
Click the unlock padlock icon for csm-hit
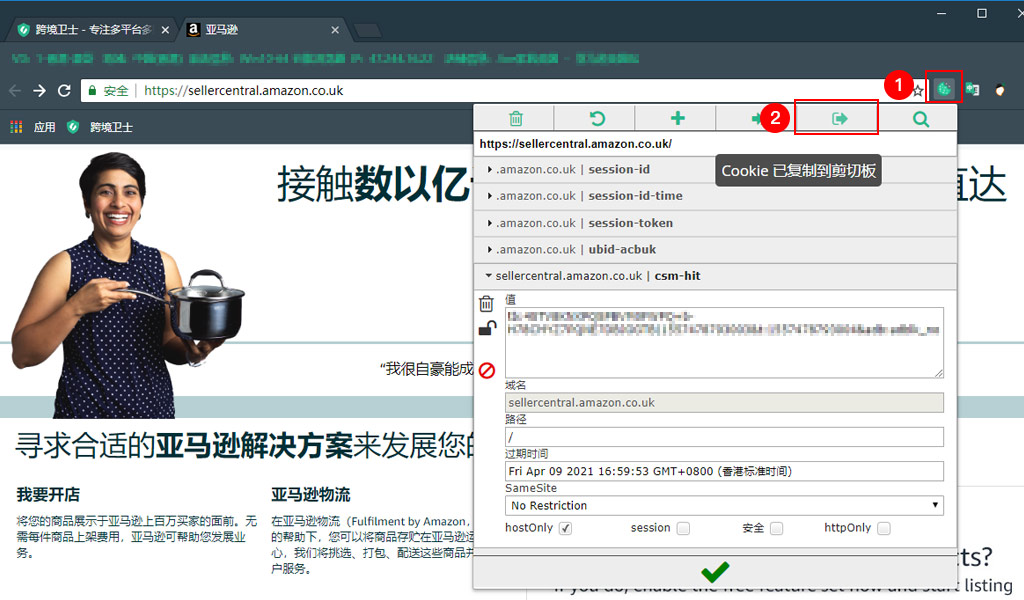[487, 328]
